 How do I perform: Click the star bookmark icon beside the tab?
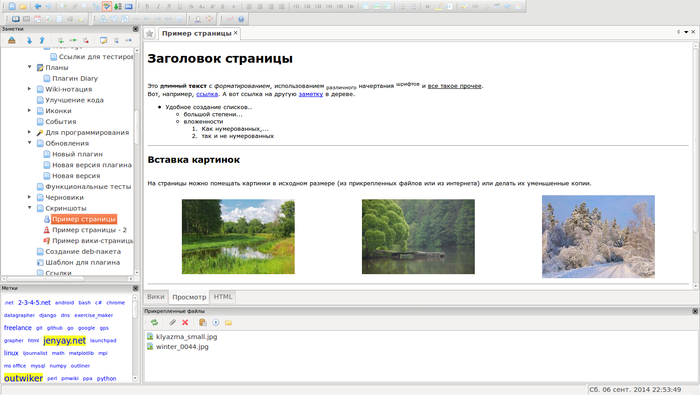150,33
